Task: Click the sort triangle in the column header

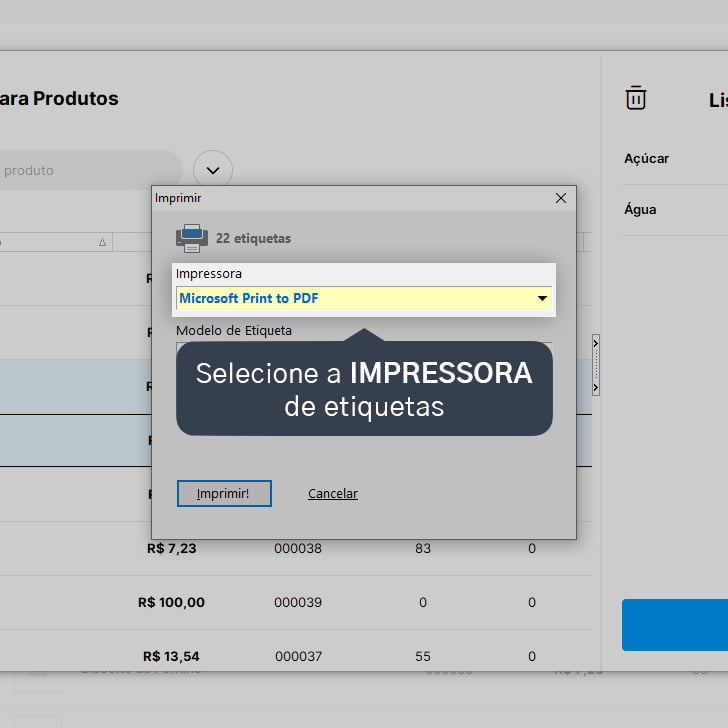Action: coord(102,242)
